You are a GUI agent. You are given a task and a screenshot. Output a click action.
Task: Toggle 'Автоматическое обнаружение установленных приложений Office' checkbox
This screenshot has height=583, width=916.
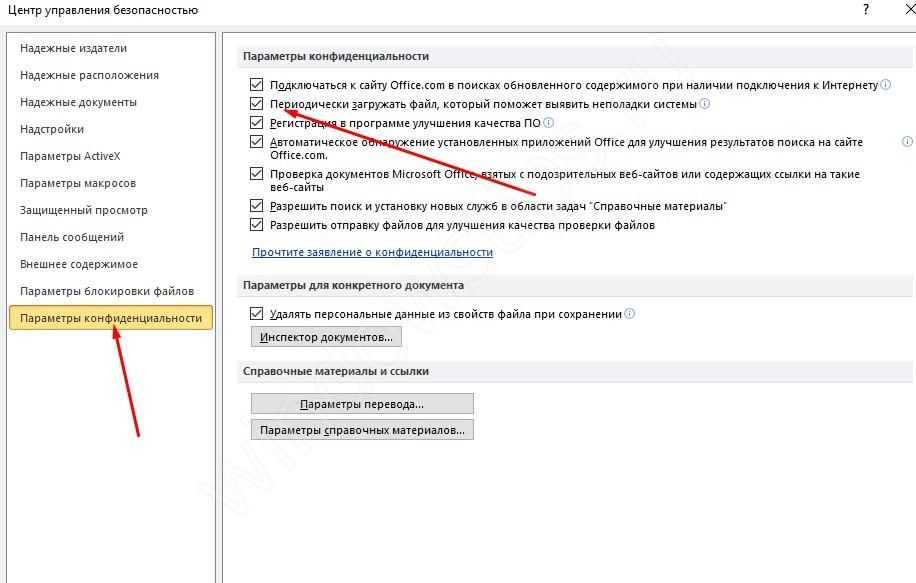pos(258,142)
